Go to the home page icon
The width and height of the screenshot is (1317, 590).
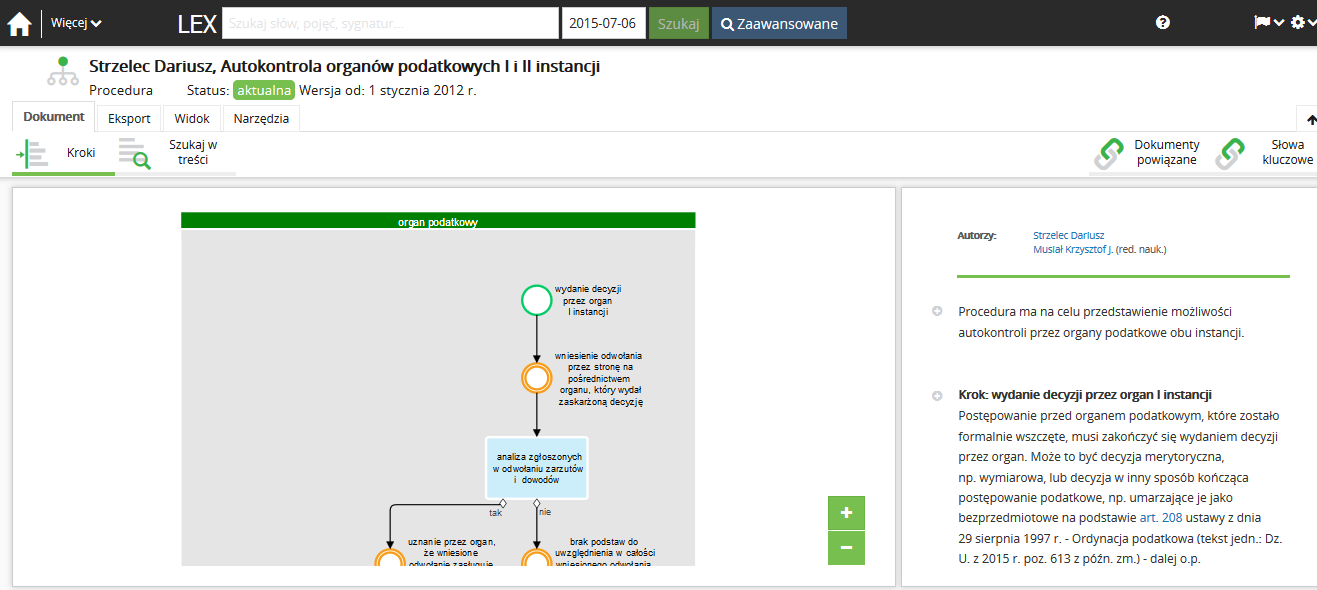click(x=19, y=23)
